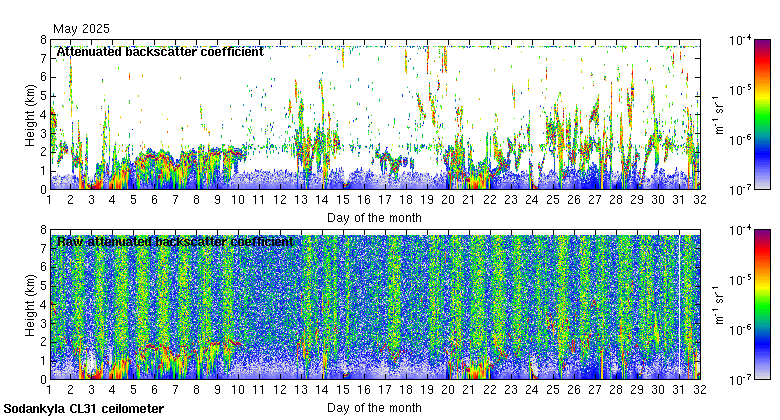The height and width of the screenshot is (420, 780).
Task: Click day 32 tick label on top plot
Action: [x=700, y=200]
